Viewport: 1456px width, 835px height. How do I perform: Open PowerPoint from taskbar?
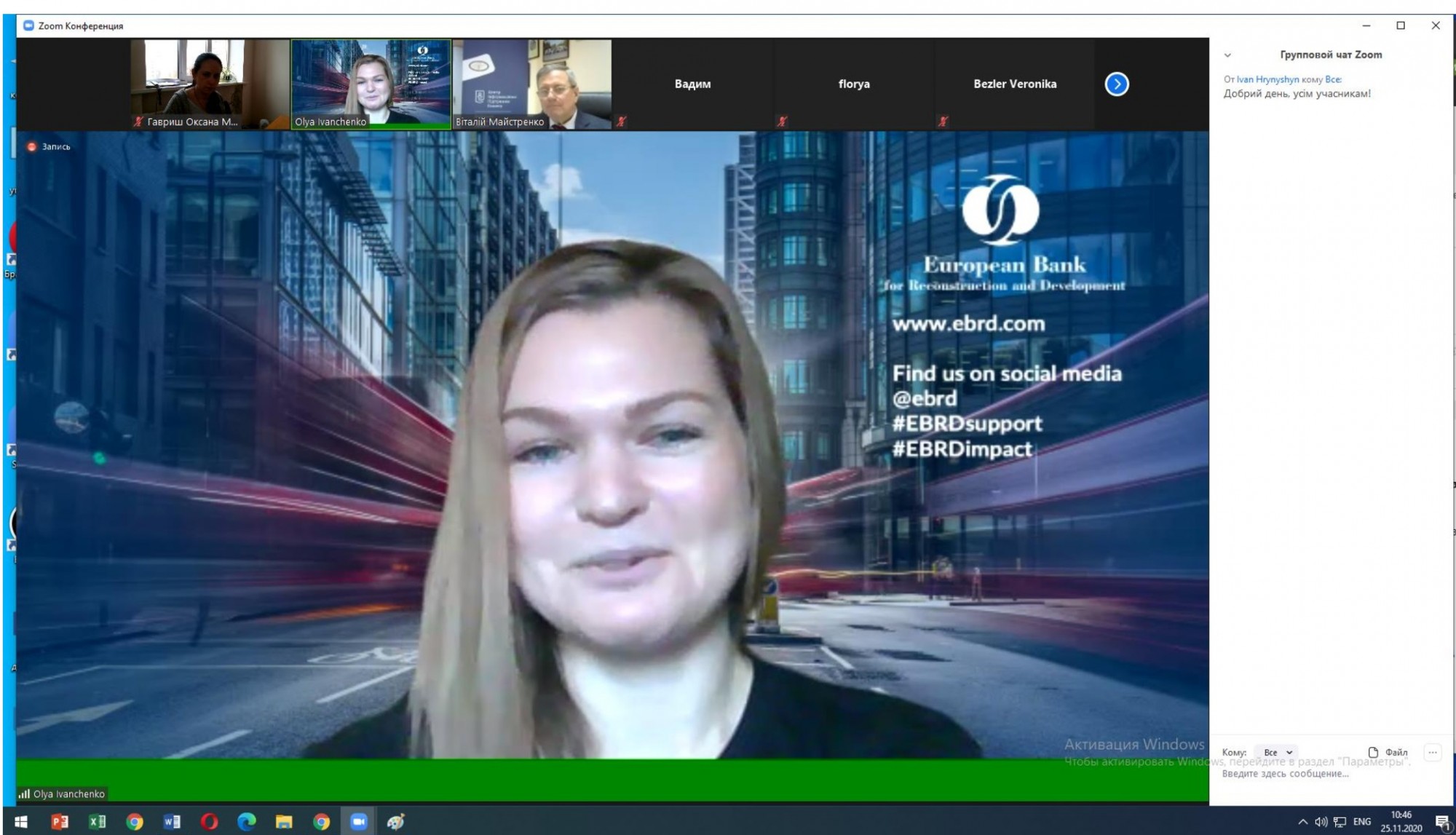60,822
